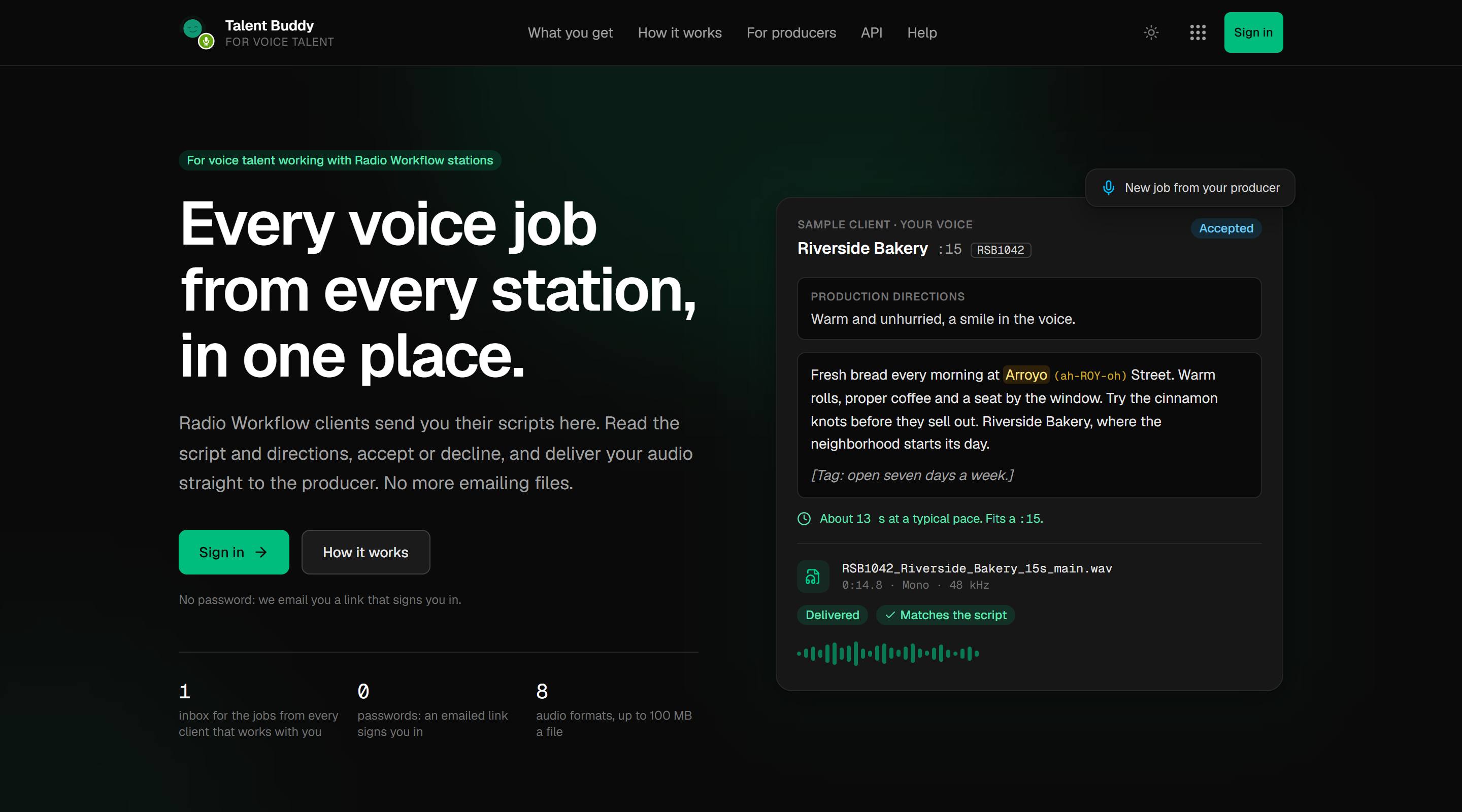Open the apps grid menu icon
This screenshot has width=1462, height=812.
tap(1198, 32)
